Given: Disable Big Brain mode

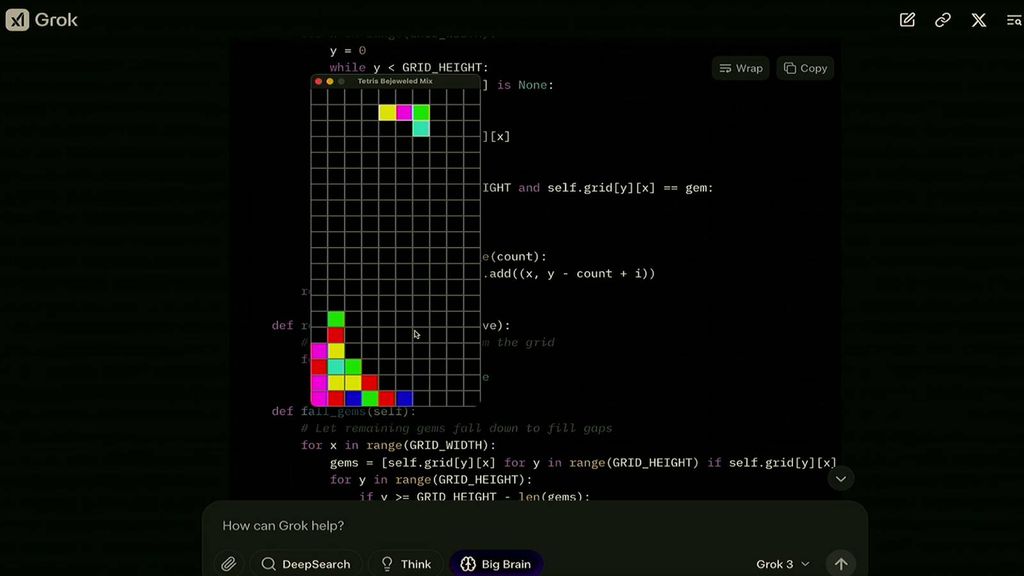Looking at the screenshot, I should tap(496, 563).
